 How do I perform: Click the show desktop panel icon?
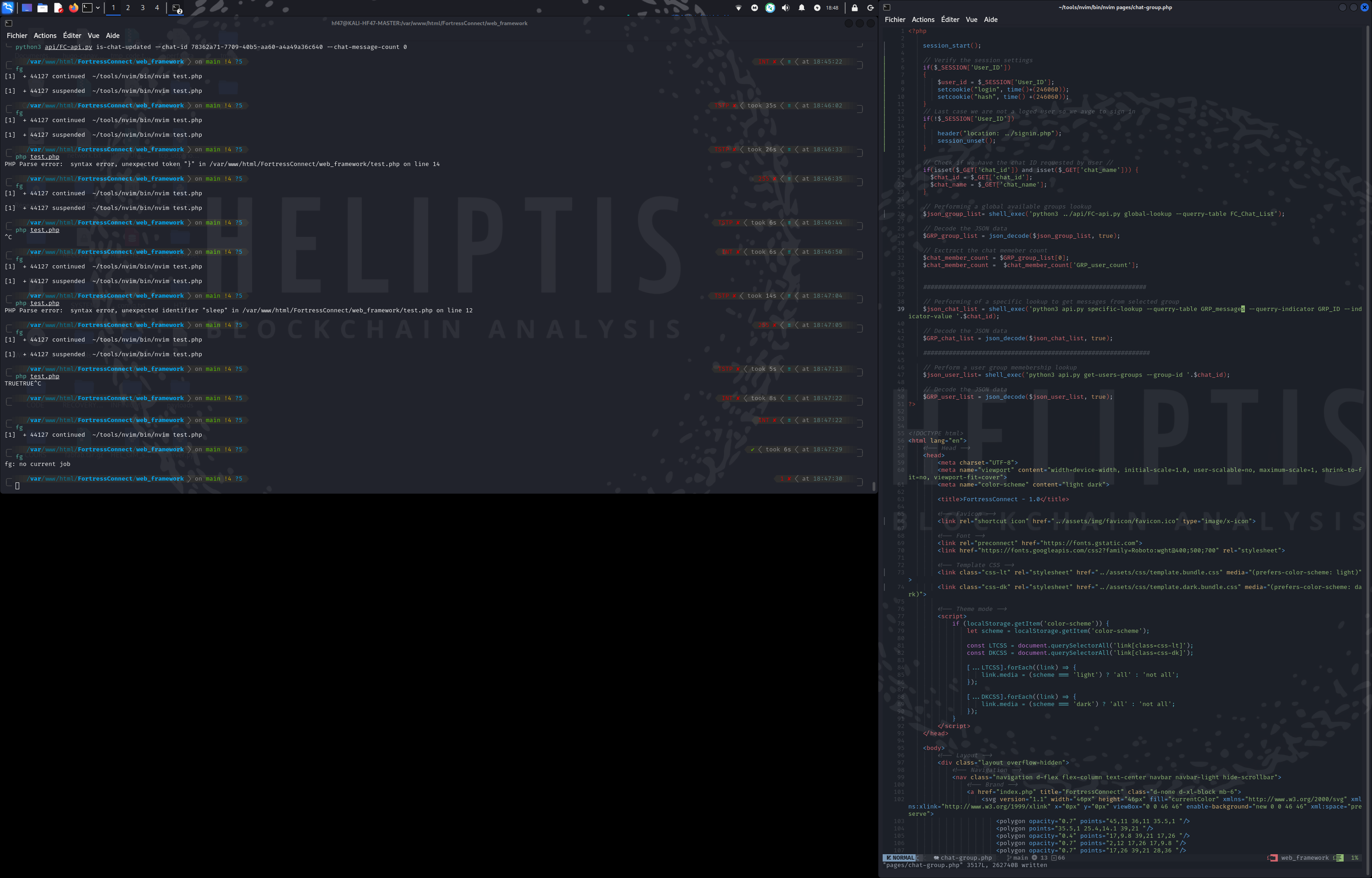(x=27, y=7)
